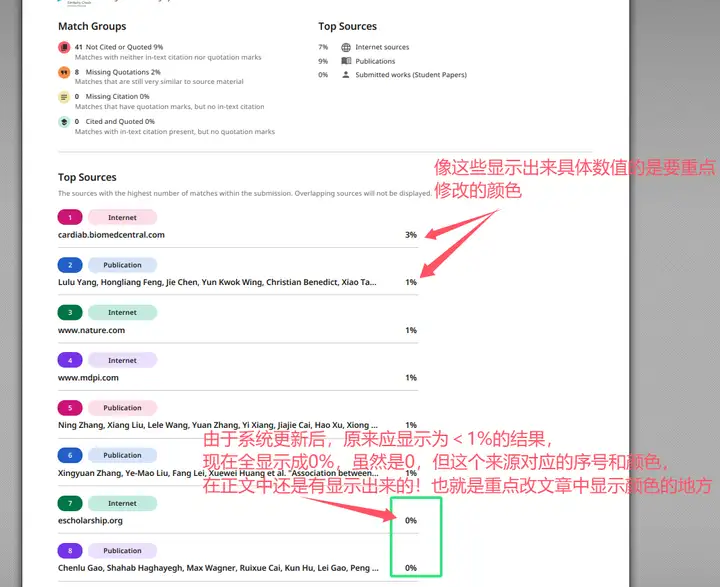
Task: Select source number 7 badge
Action: [x=70, y=503]
